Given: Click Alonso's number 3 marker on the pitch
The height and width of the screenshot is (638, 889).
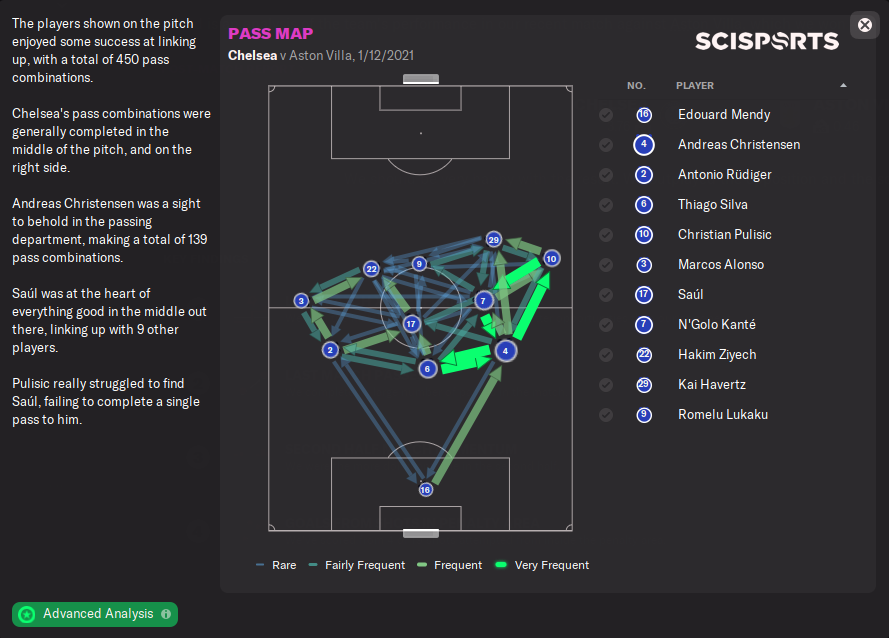Looking at the screenshot, I should point(301,300).
